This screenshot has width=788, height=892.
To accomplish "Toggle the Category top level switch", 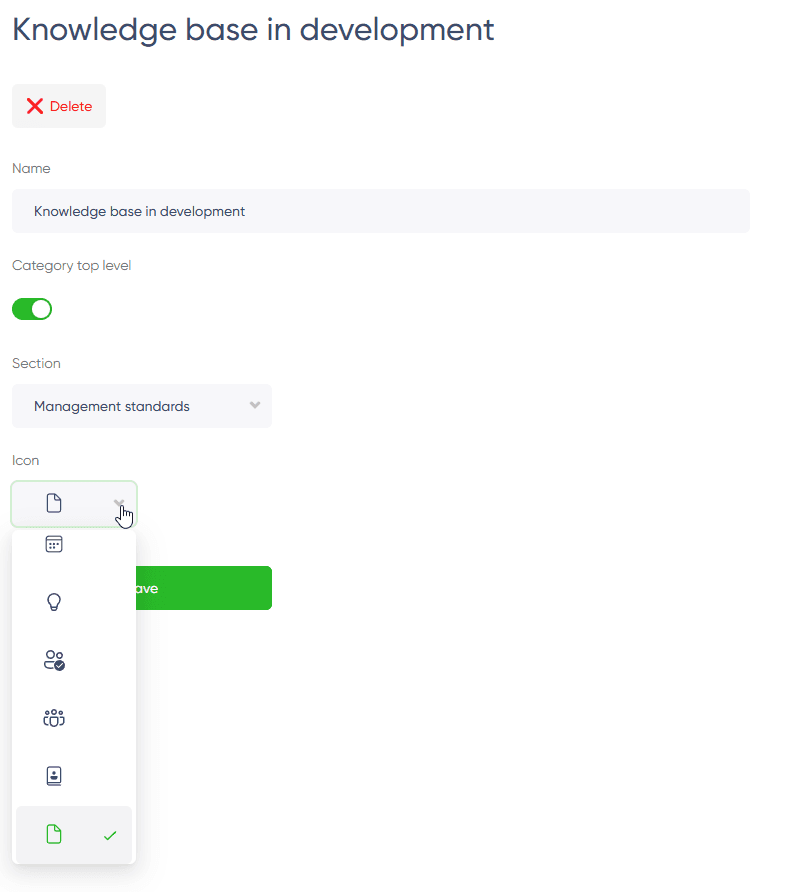I will [32, 309].
